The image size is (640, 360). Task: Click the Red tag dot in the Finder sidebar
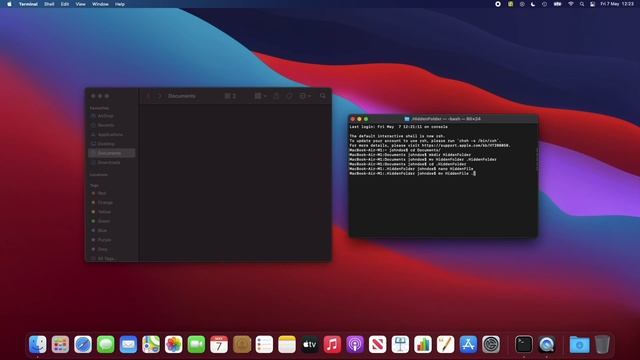click(93, 193)
